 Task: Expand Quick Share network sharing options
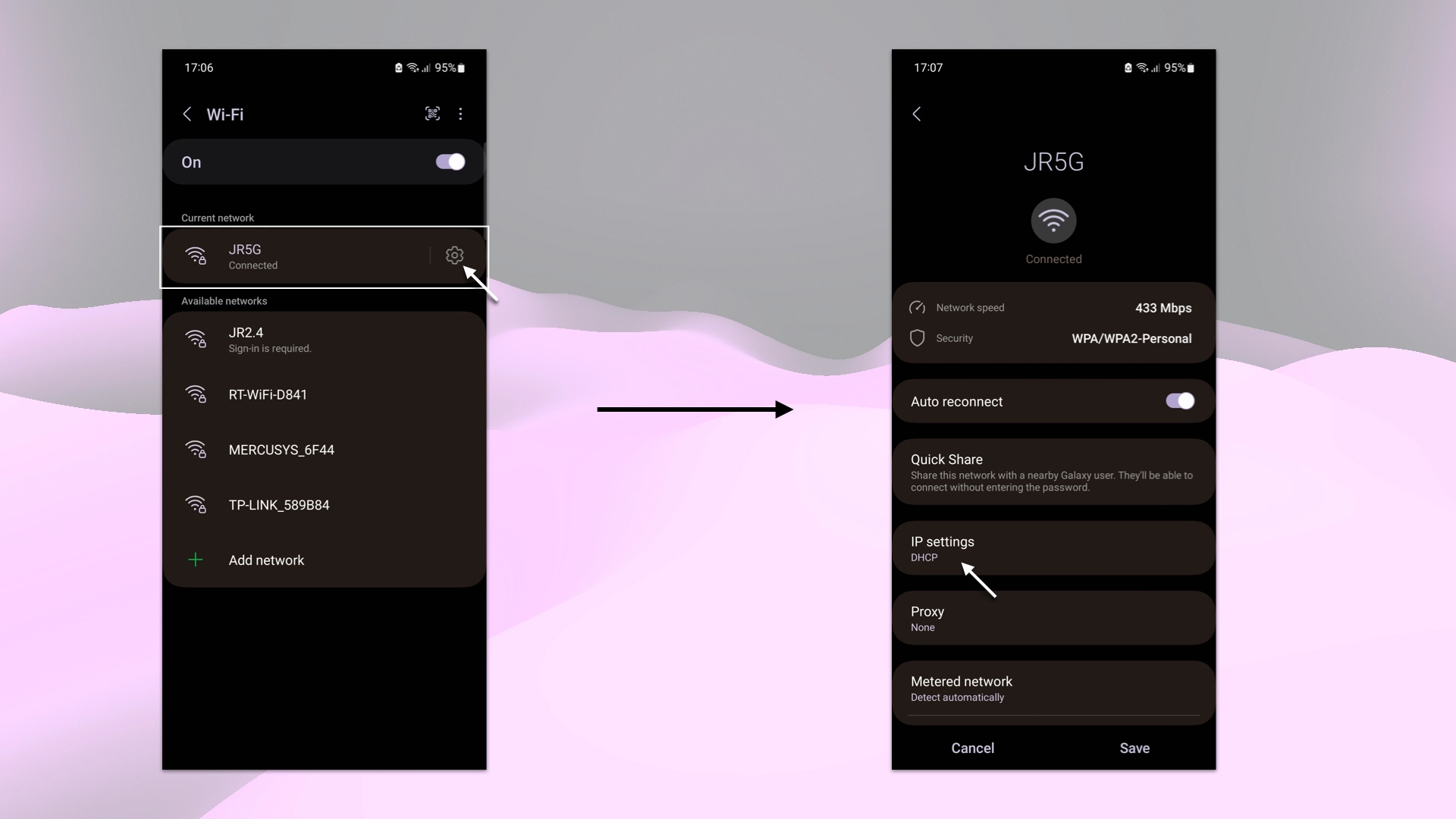[1053, 472]
